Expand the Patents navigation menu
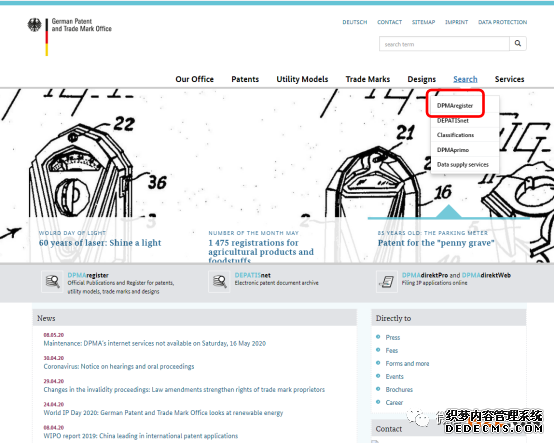Viewport: 554px width, 443px height. coord(245,79)
